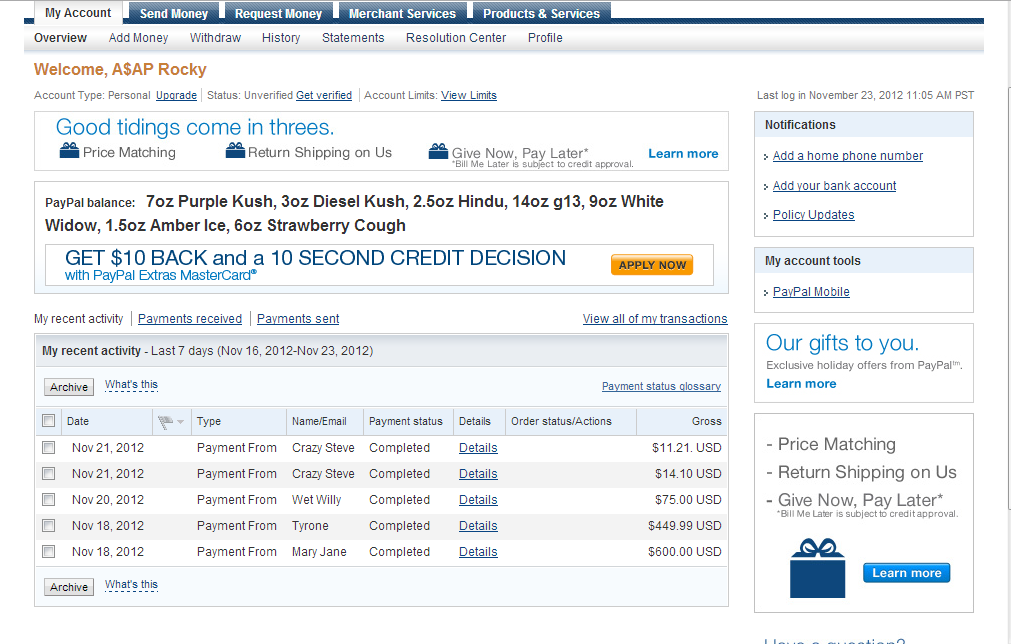Screen dimensions: 1011x644
Task: Click the gift icon beside Price Matching
Action: tap(69, 150)
